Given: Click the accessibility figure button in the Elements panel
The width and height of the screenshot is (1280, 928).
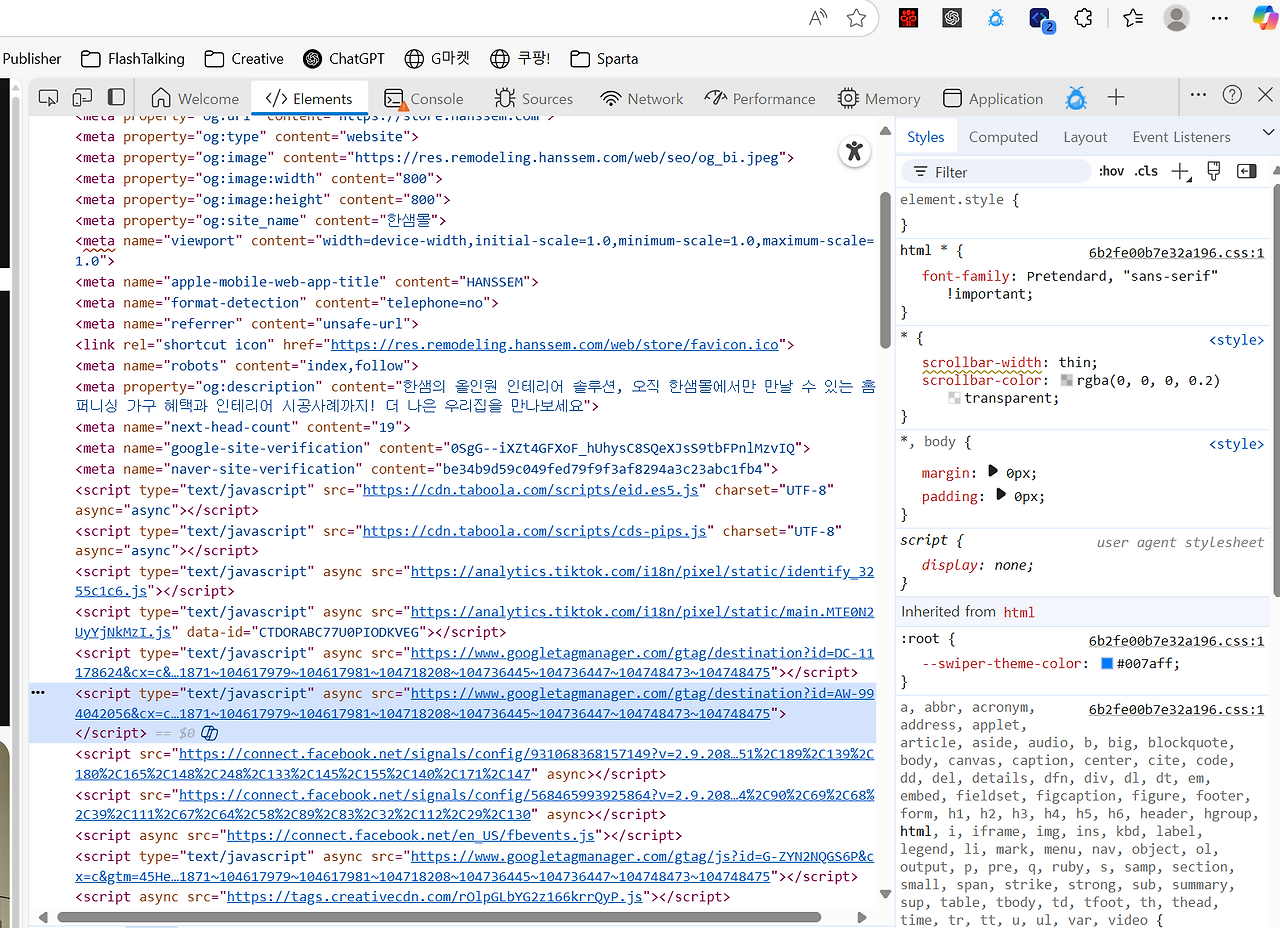Looking at the screenshot, I should [853, 151].
